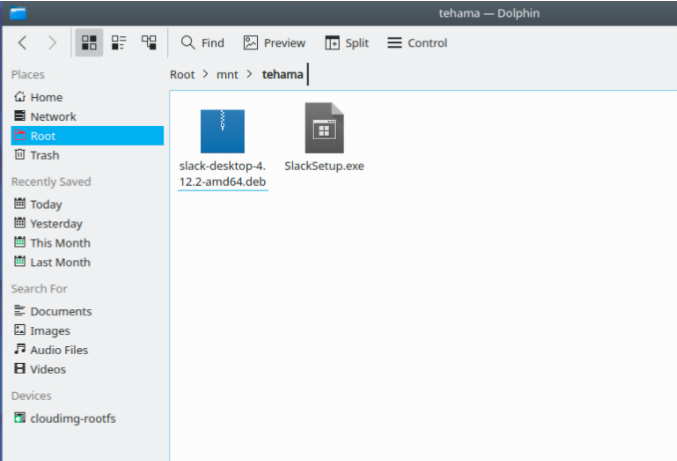Show files saved This Month
The width and height of the screenshot is (677, 461).
click(x=87, y=243)
